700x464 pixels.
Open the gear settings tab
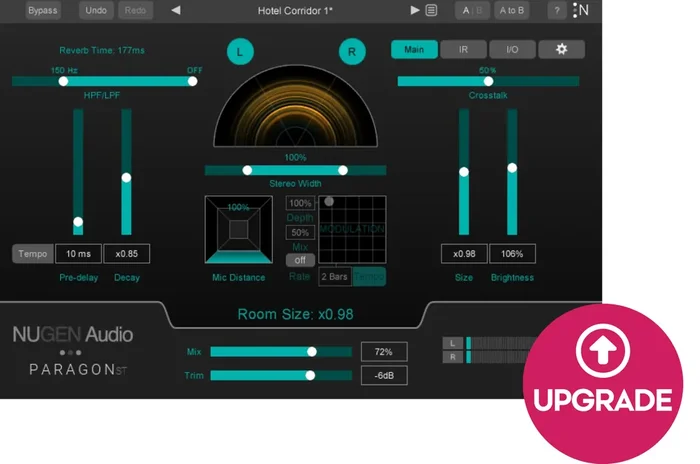(562, 50)
